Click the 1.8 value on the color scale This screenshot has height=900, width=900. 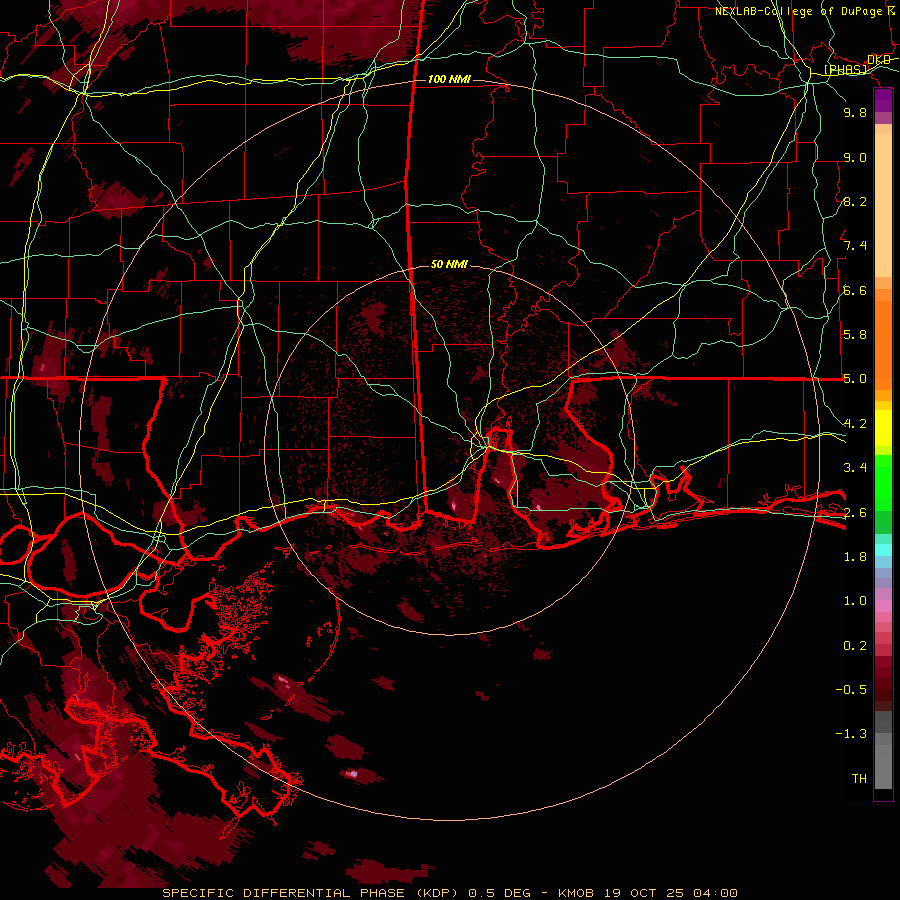tap(855, 557)
